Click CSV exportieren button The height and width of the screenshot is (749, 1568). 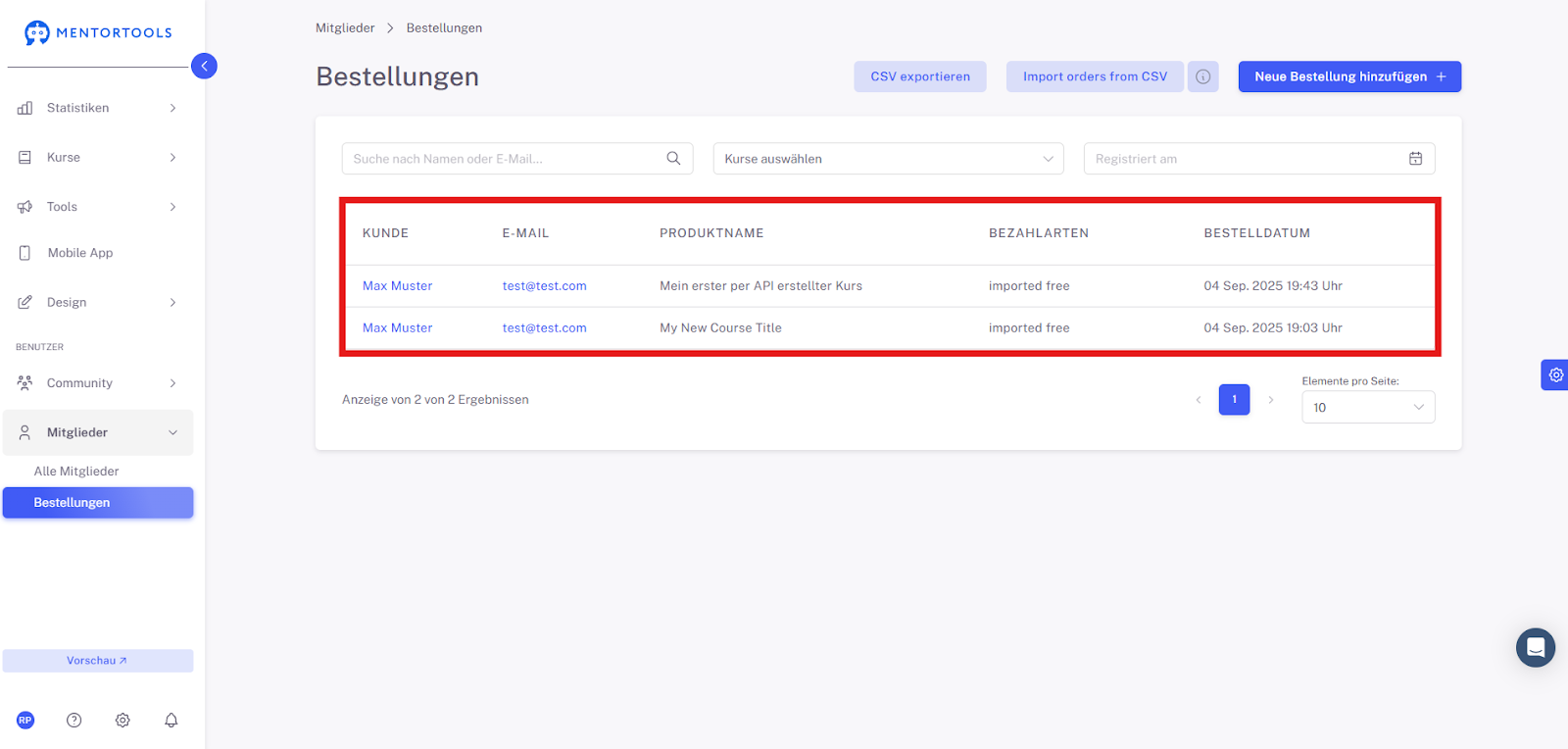tap(920, 76)
